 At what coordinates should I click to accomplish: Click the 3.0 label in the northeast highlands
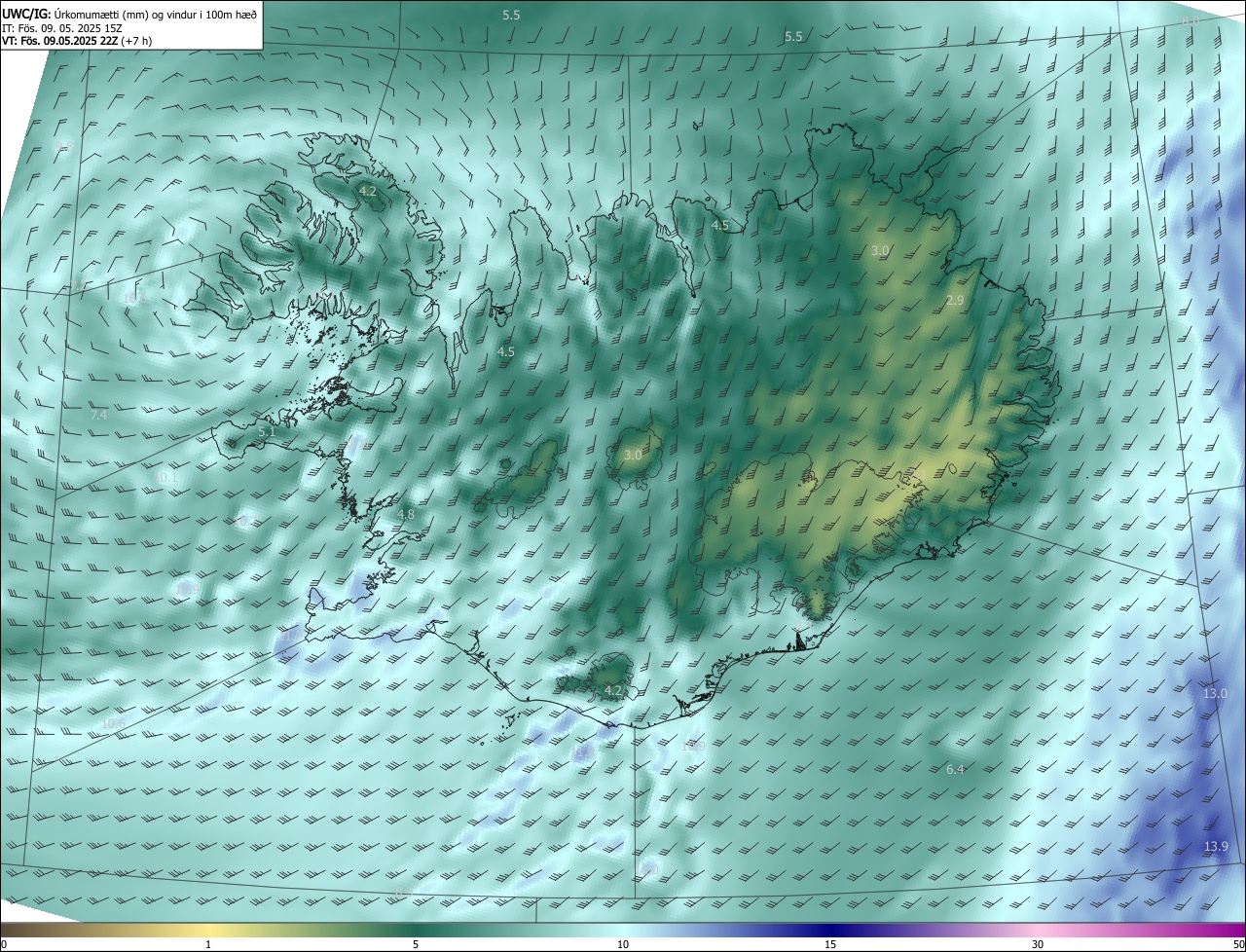coord(880,250)
